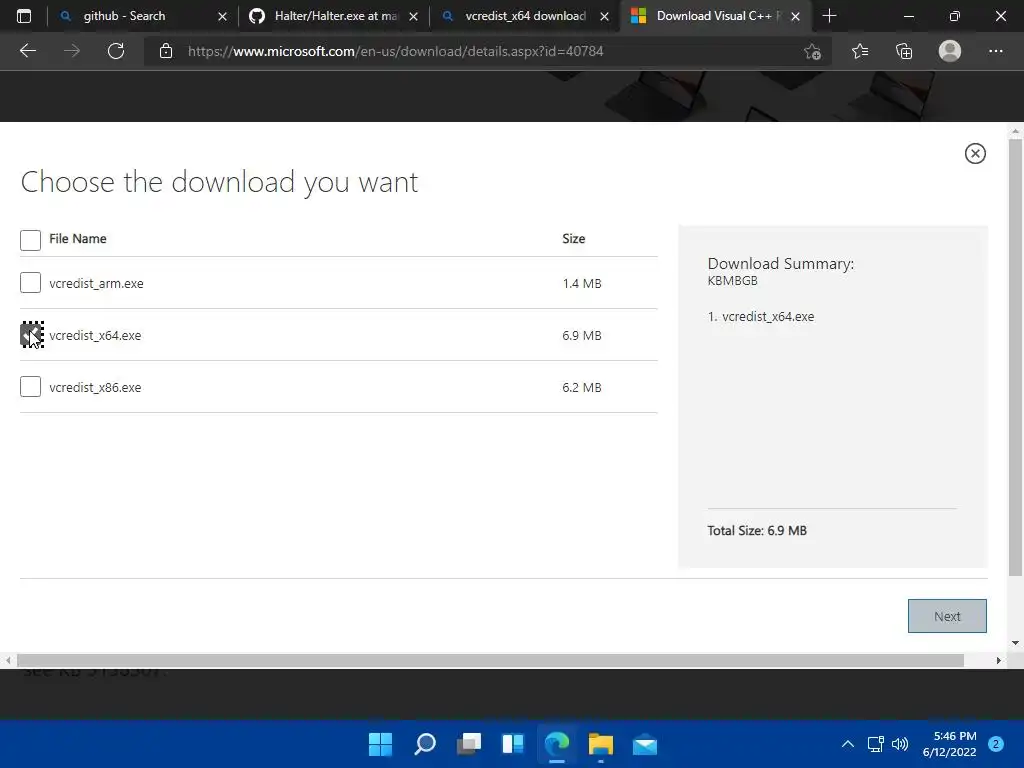
Task: Close the vcredist_x64 download tab
Action: [605, 16]
